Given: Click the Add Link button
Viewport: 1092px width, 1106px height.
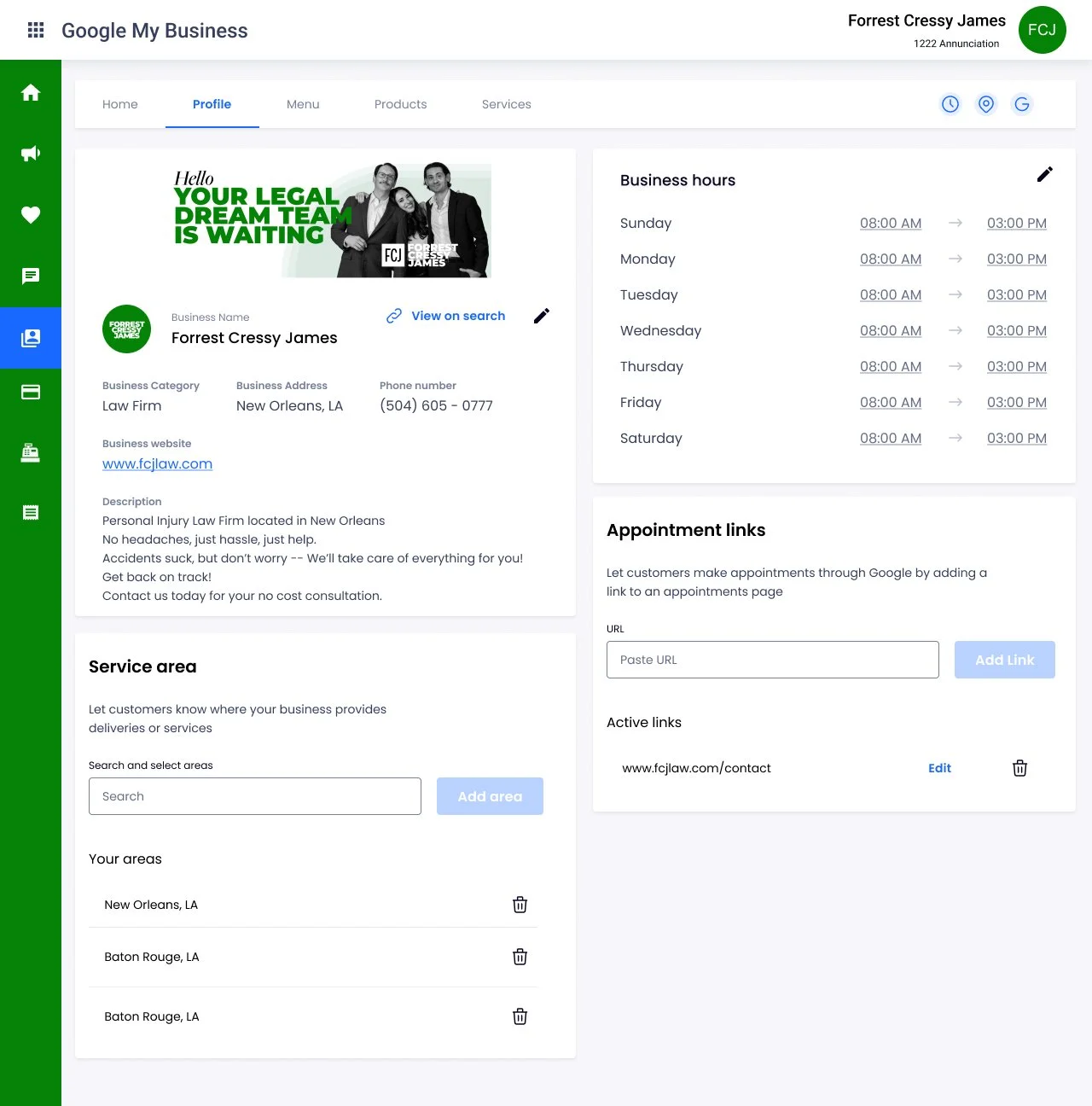Looking at the screenshot, I should tap(1005, 660).
